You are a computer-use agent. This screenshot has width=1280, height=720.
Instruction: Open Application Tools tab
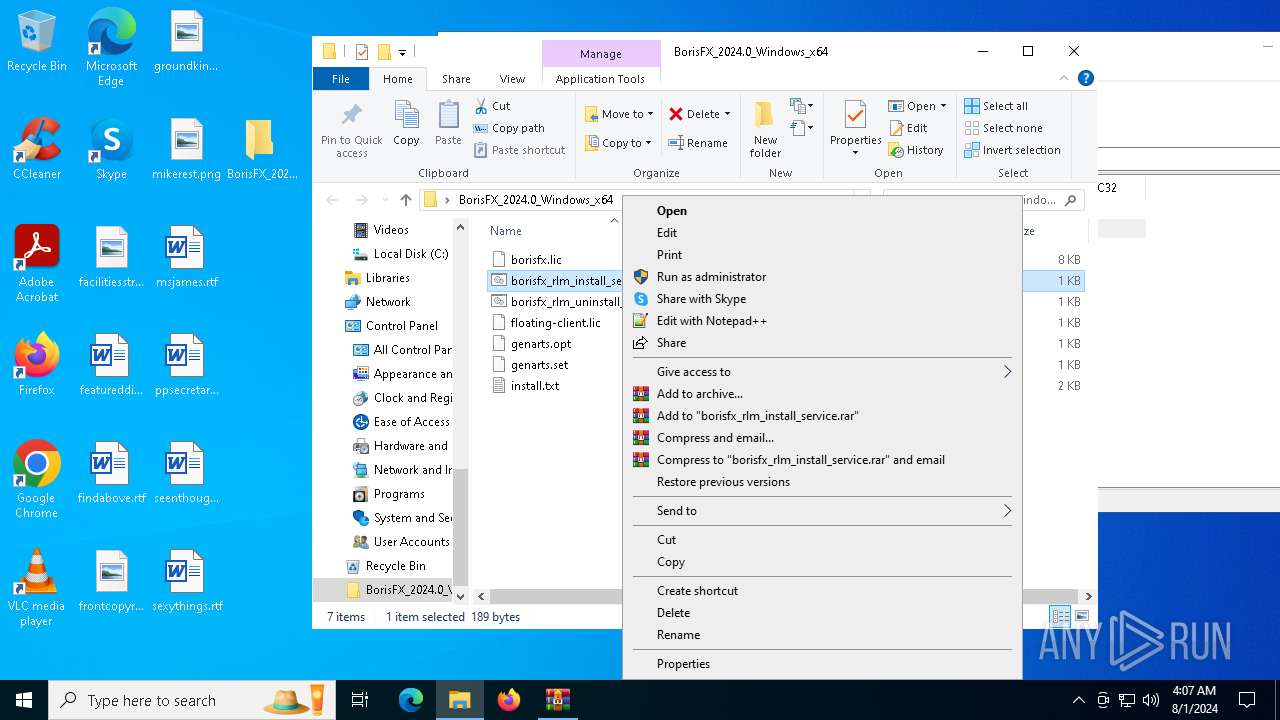(x=600, y=79)
